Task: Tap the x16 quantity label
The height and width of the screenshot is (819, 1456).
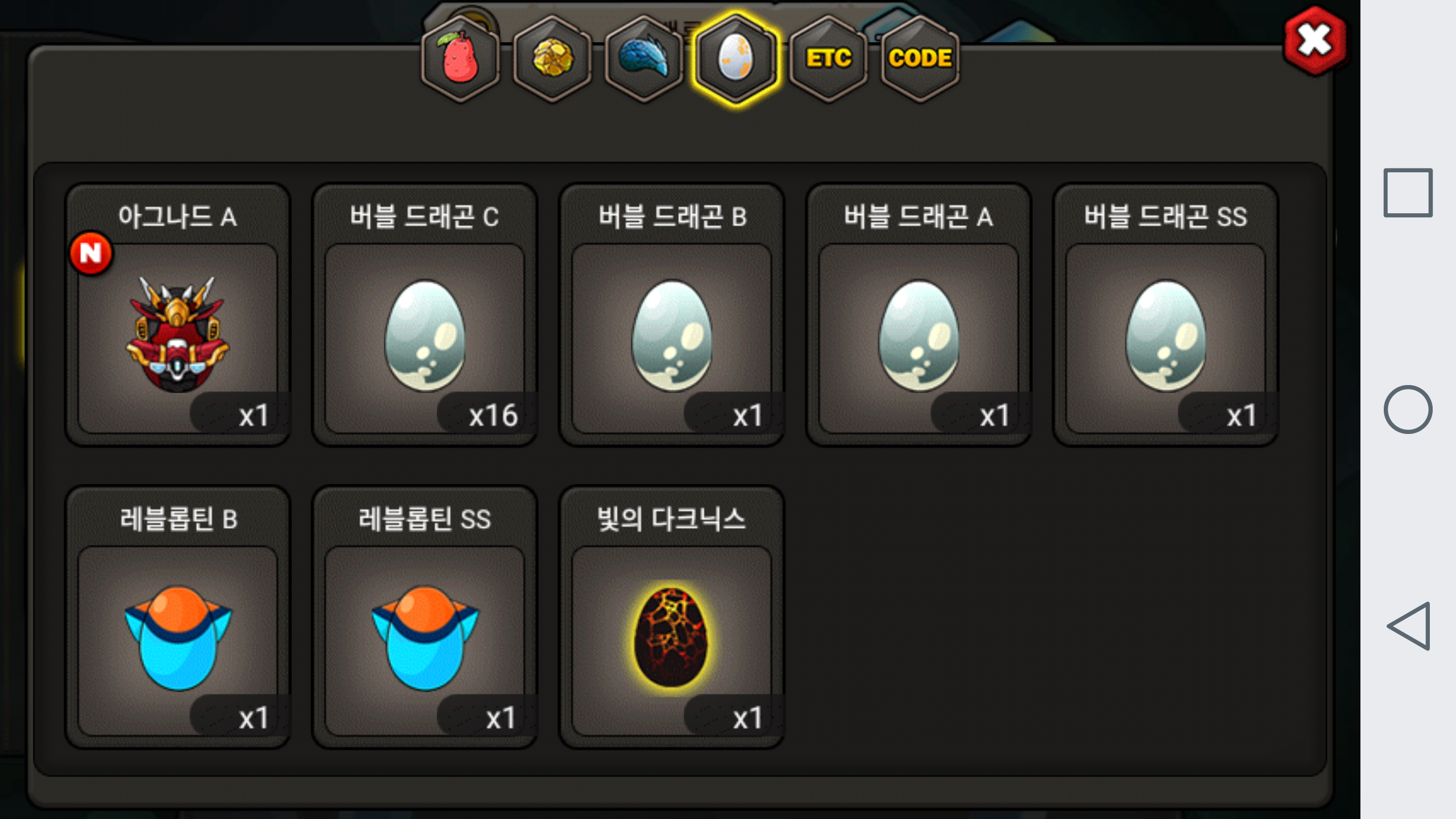Action: pos(493,416)
